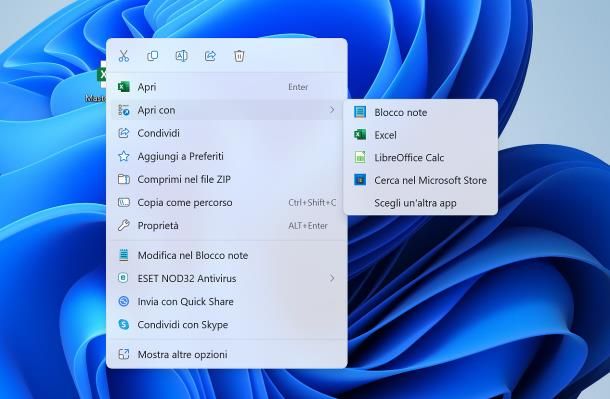This screenshot has height=399, width=610.
Task: Click the wrench icon for Proprietà
Action: 124,226
